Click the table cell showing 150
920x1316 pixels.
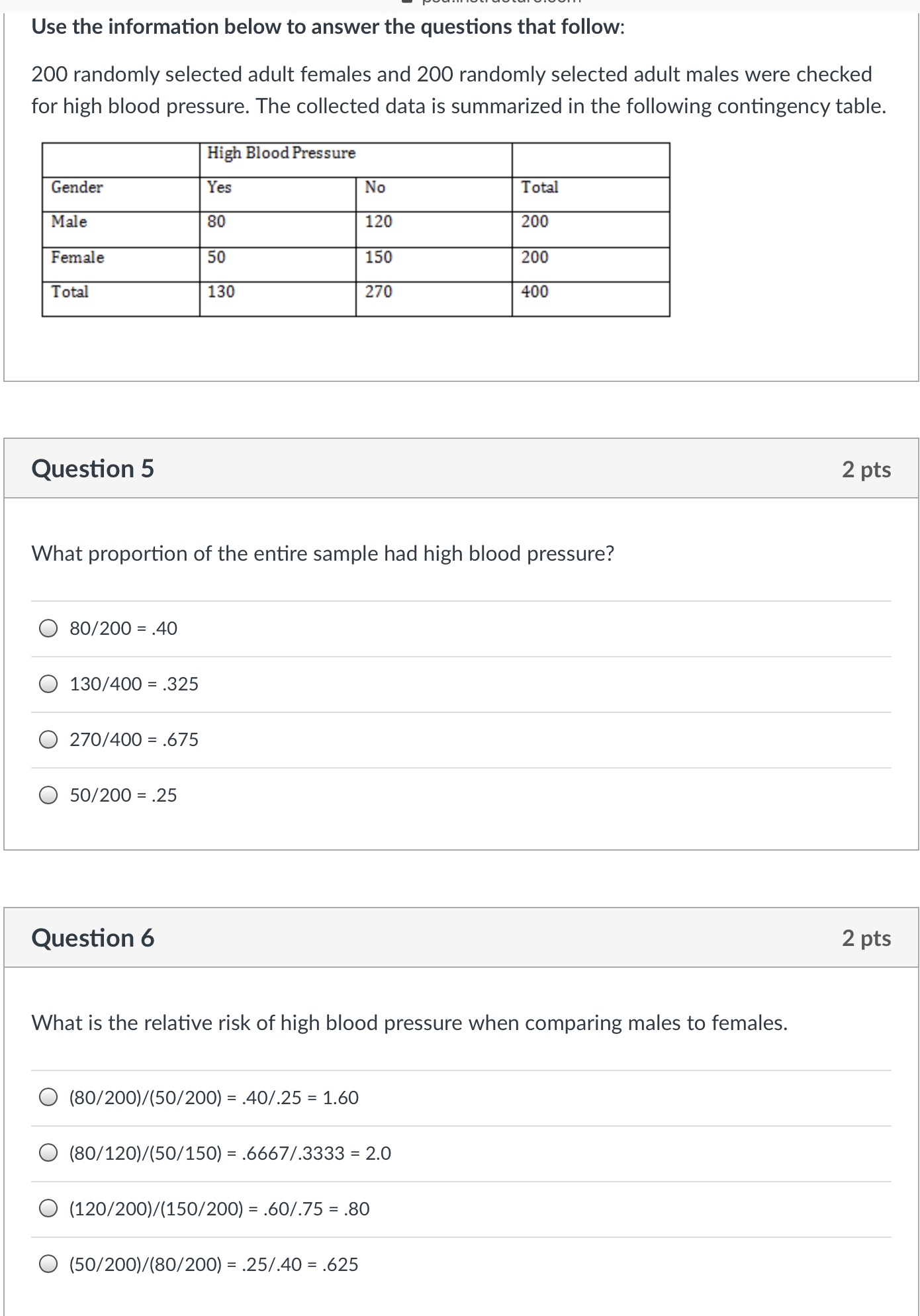click(379, 258)
